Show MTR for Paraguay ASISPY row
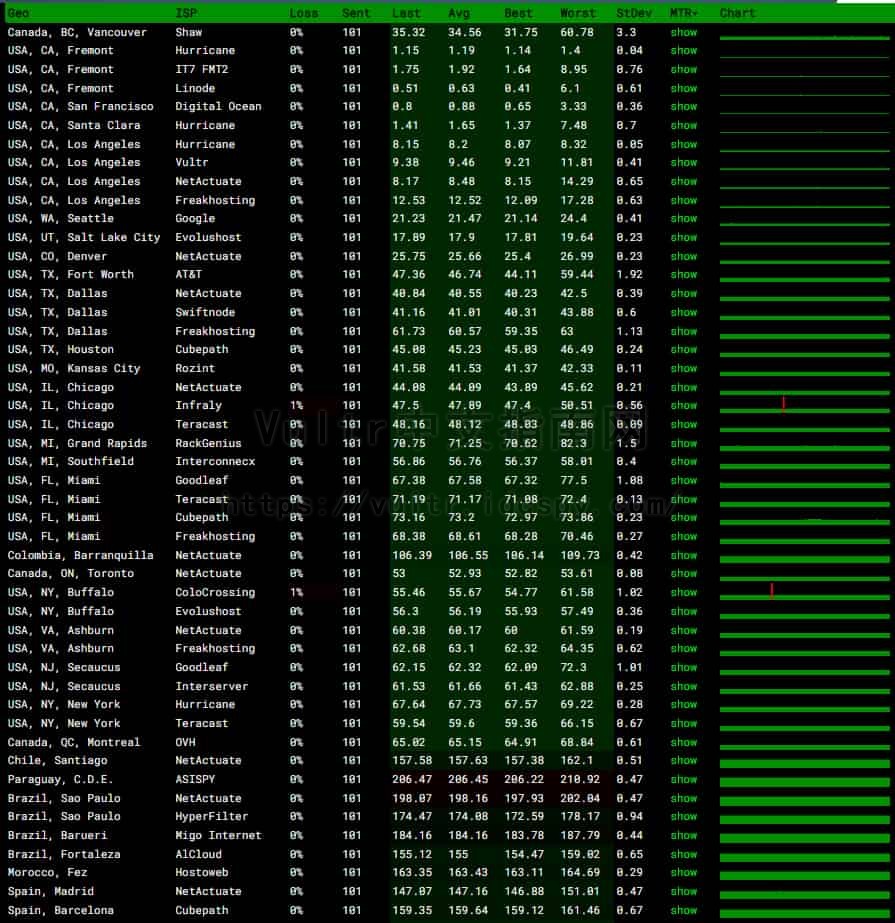895x923 pixels. tap(684, 779)
